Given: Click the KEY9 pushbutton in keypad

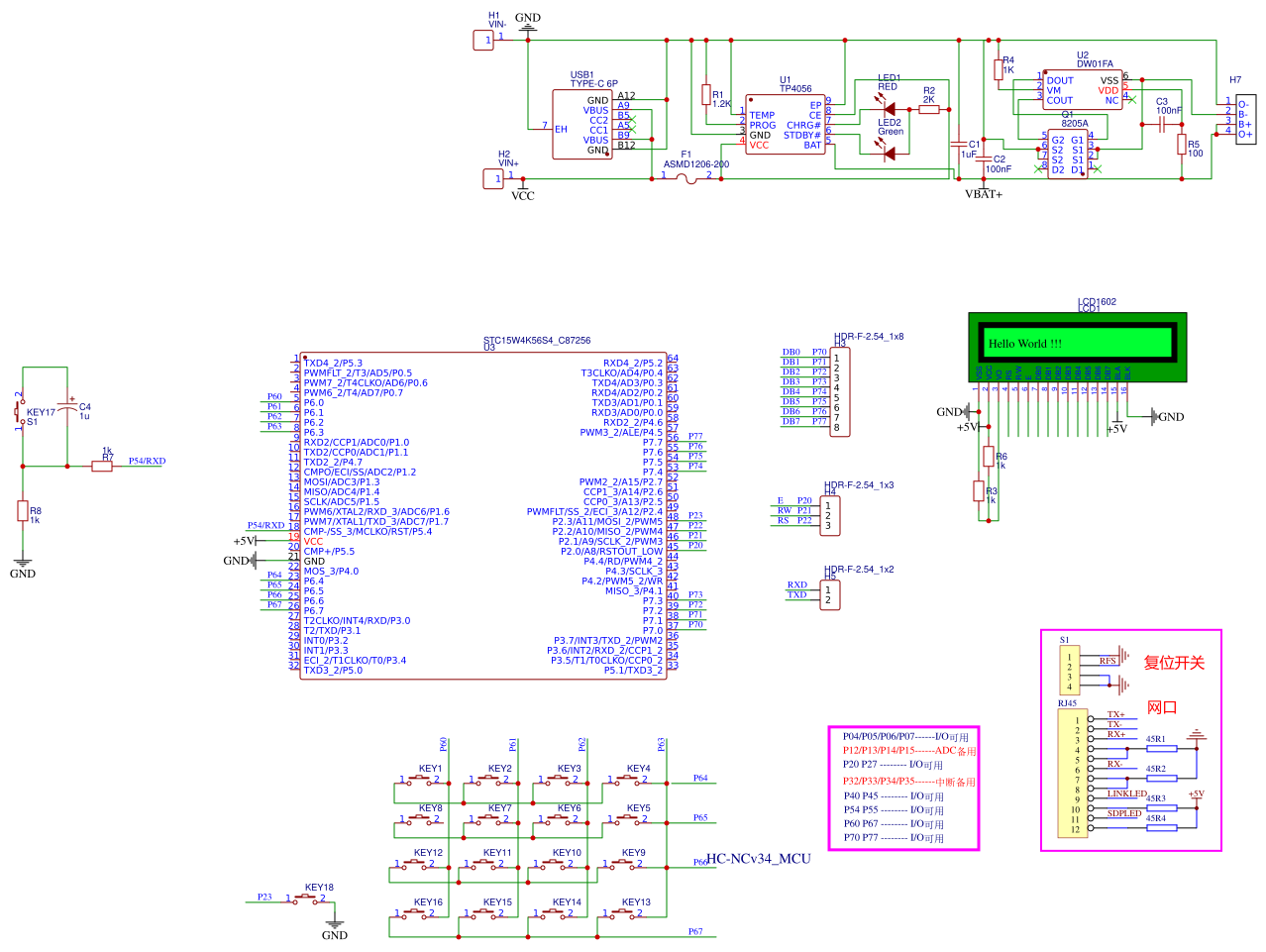Looking at the screenshot, I should [x=622, y=866].
